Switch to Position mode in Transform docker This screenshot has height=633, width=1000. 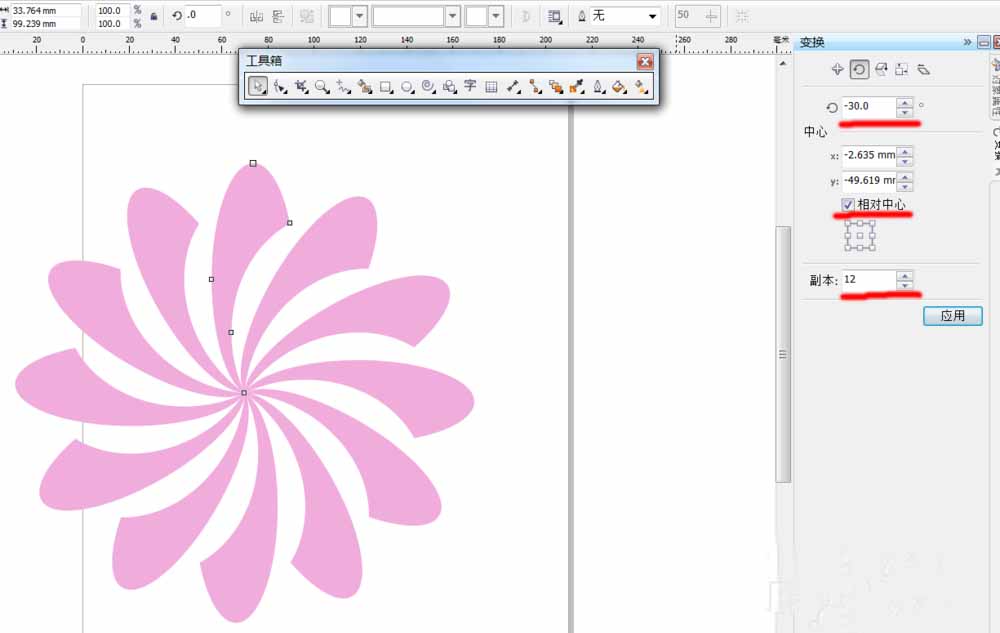click(x=837, y=70)
